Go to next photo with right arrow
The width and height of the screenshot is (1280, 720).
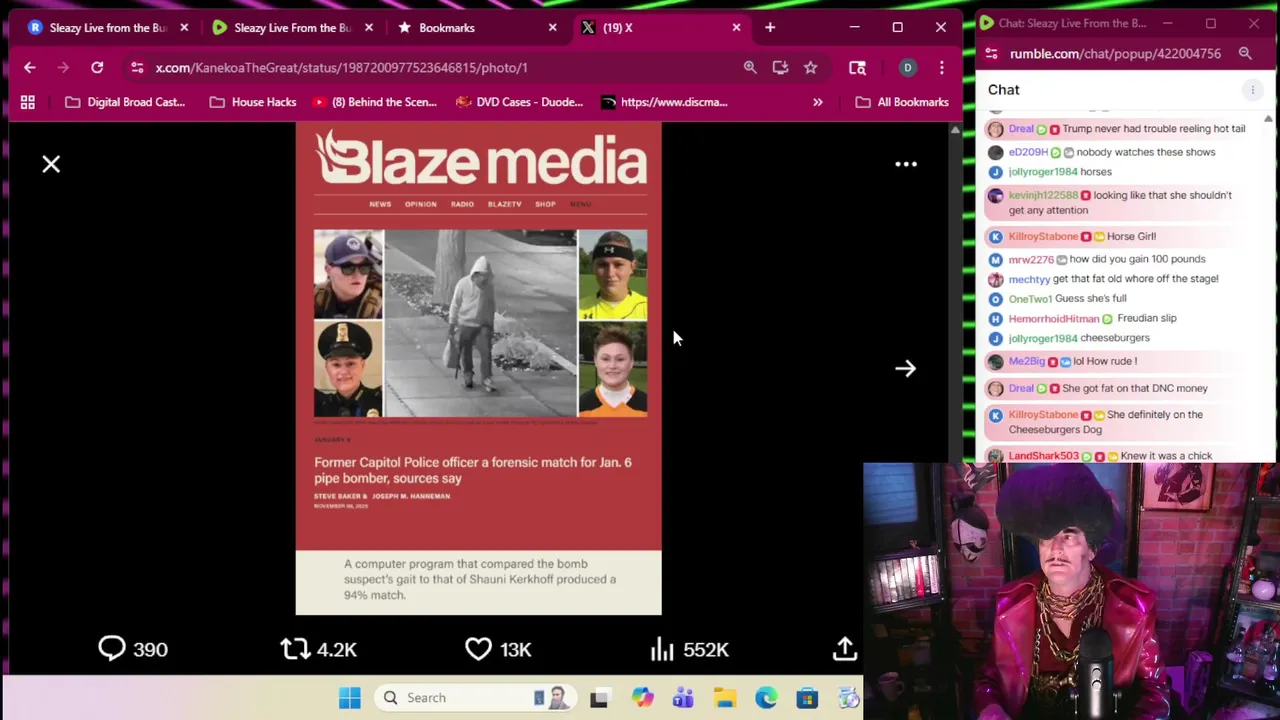click(x=905, y=368)
